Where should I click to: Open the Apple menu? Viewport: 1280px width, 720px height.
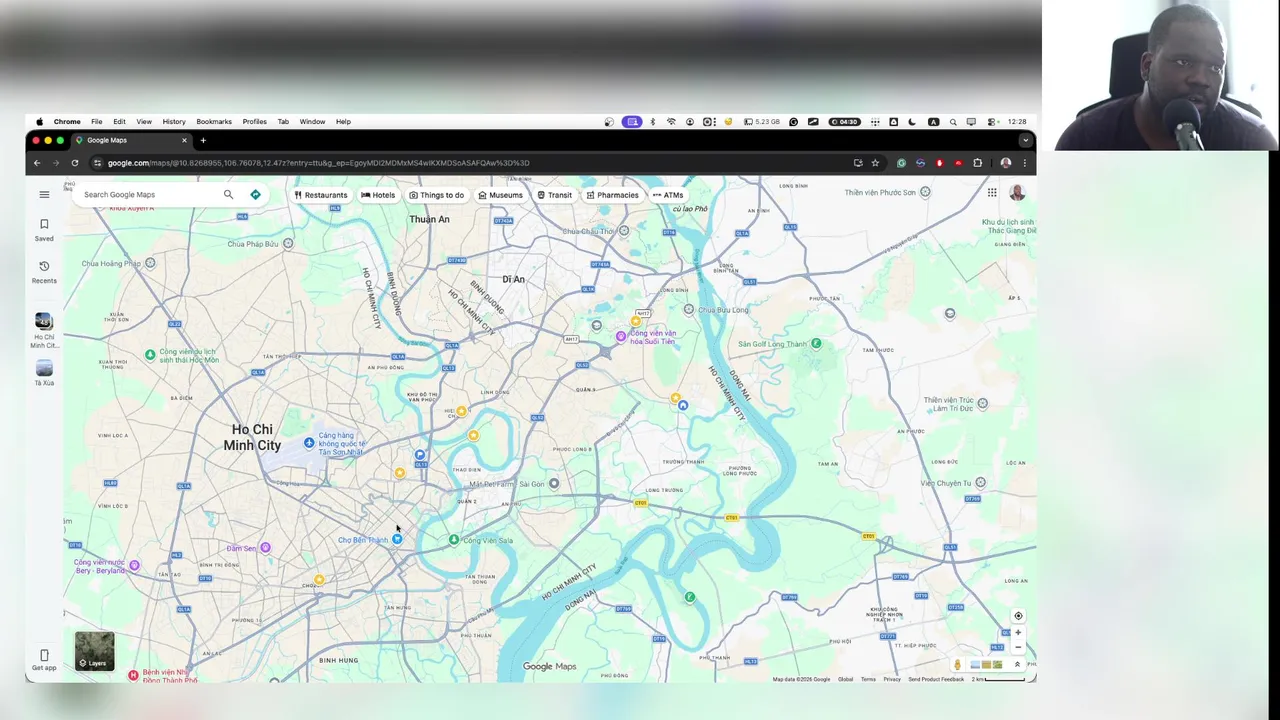[39, 122]
